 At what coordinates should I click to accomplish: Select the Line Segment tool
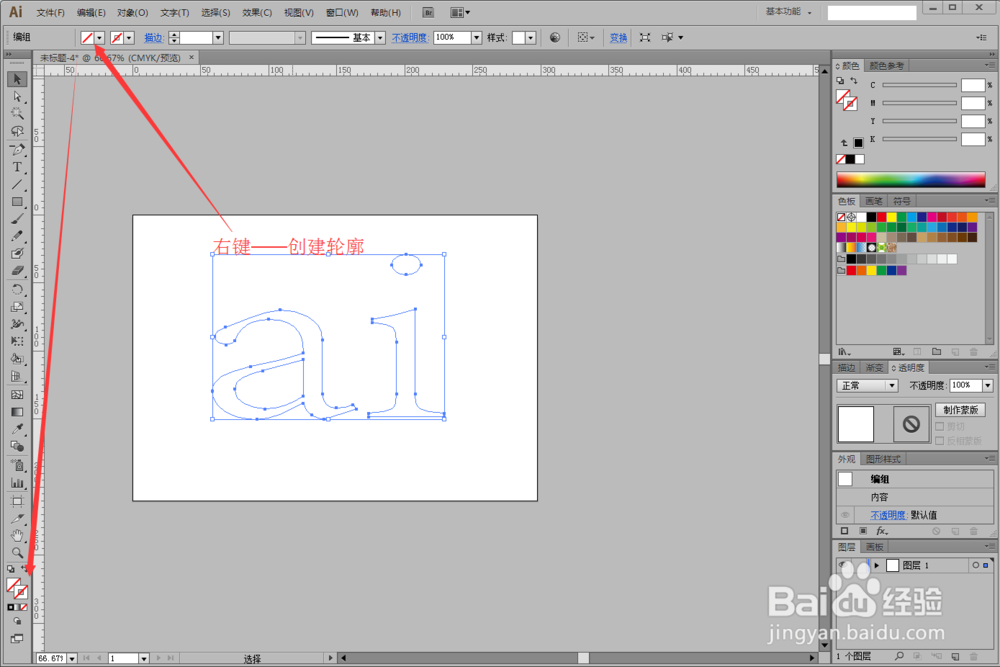pyautogui.click(x=17, y=185)
